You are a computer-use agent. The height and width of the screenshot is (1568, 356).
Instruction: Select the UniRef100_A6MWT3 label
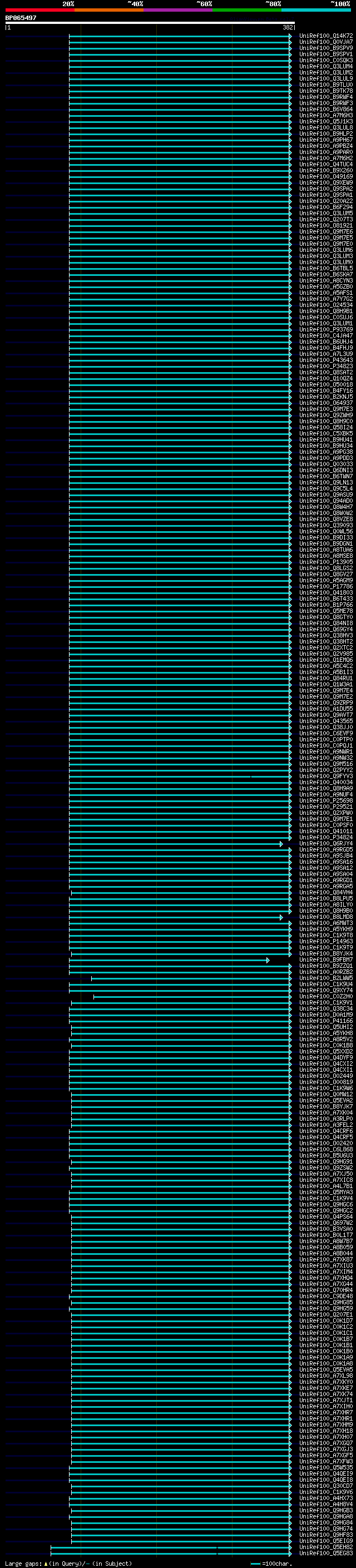pyautogui.click(x=326, y=923)
